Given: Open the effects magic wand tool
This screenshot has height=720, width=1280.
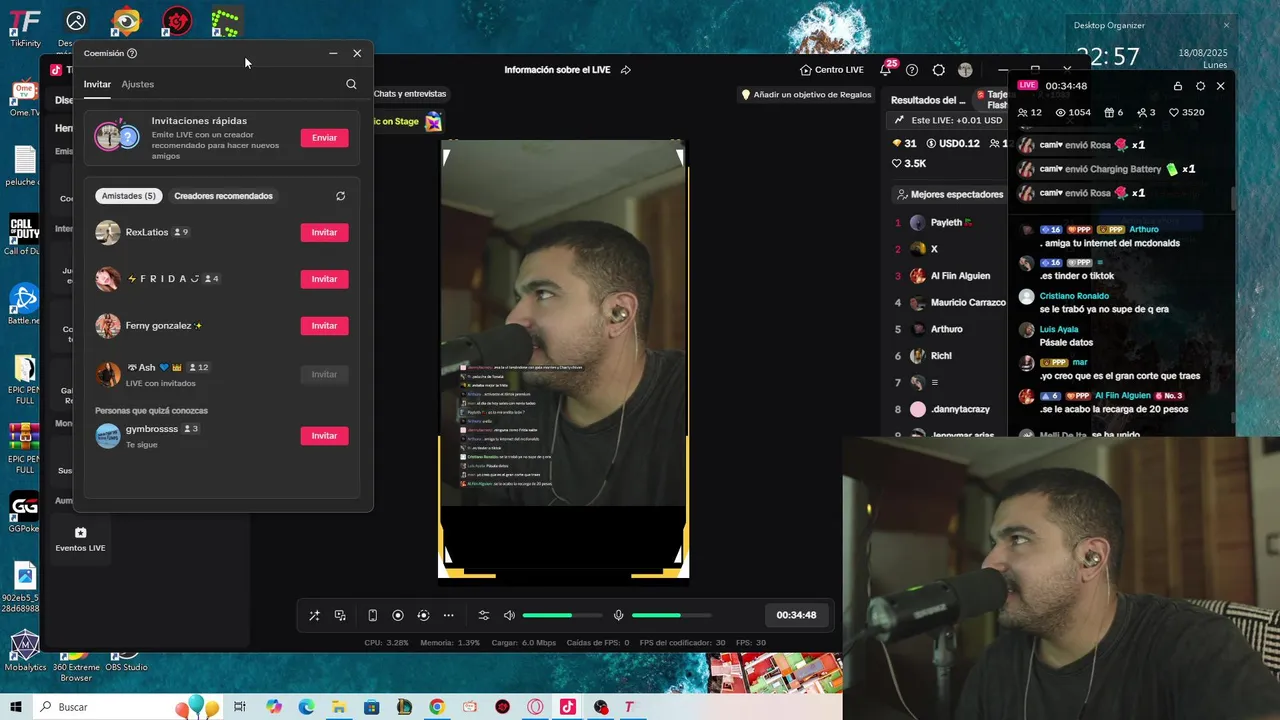Looking at the screenshot, I should pos(314,615).
